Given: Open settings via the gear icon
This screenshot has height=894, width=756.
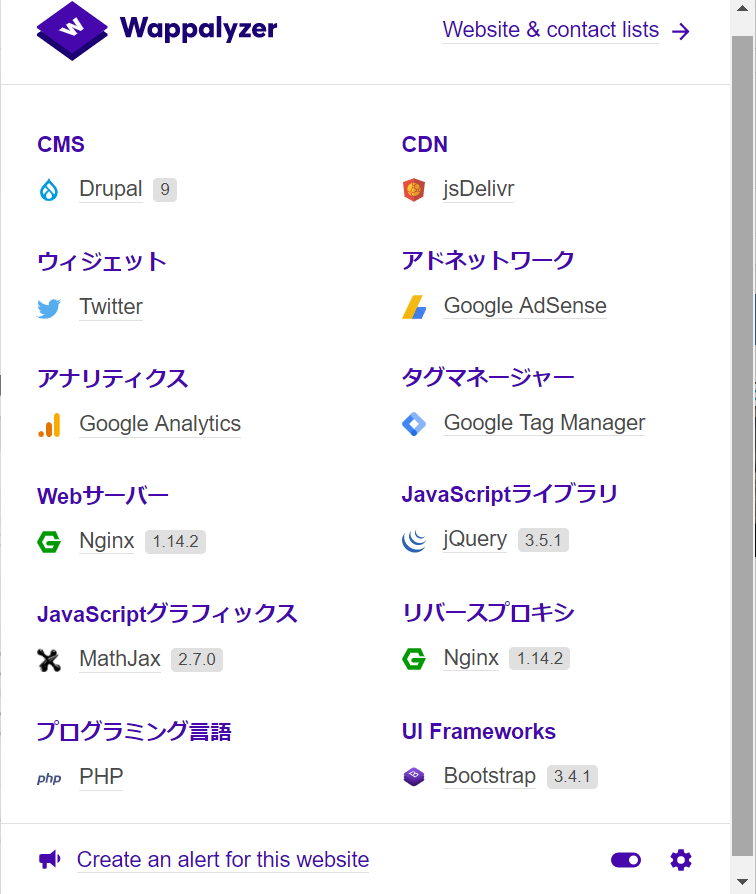Looking at the screenshot, I should (x=681, y=860).
